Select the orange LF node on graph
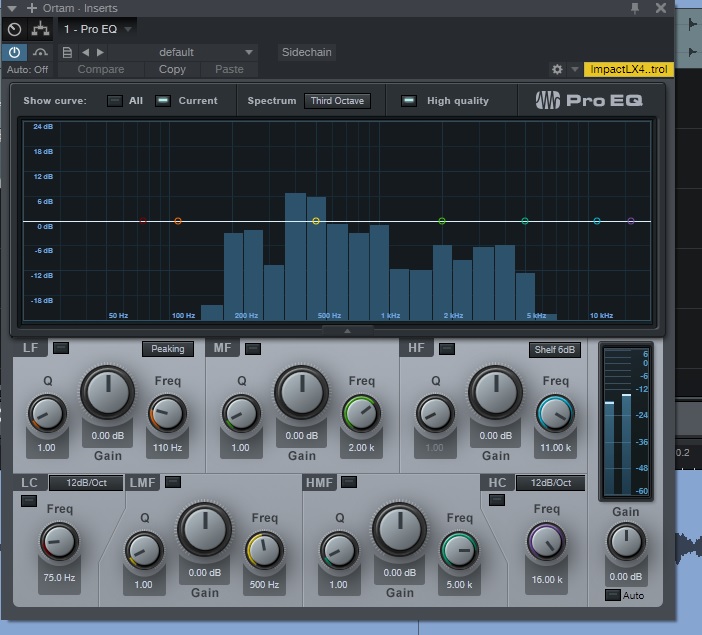 (178, 221)
